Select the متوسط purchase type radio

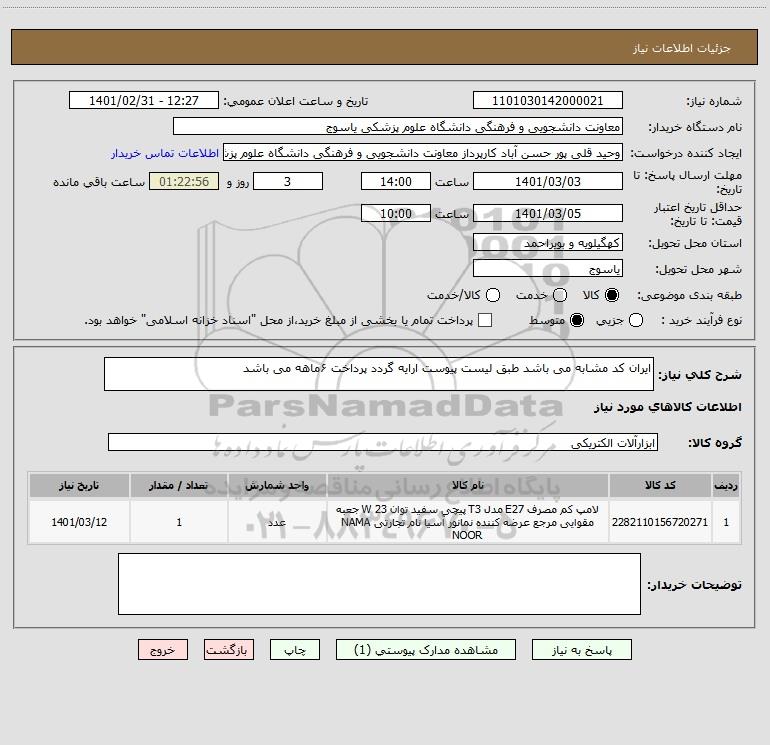tap(577, 320)
